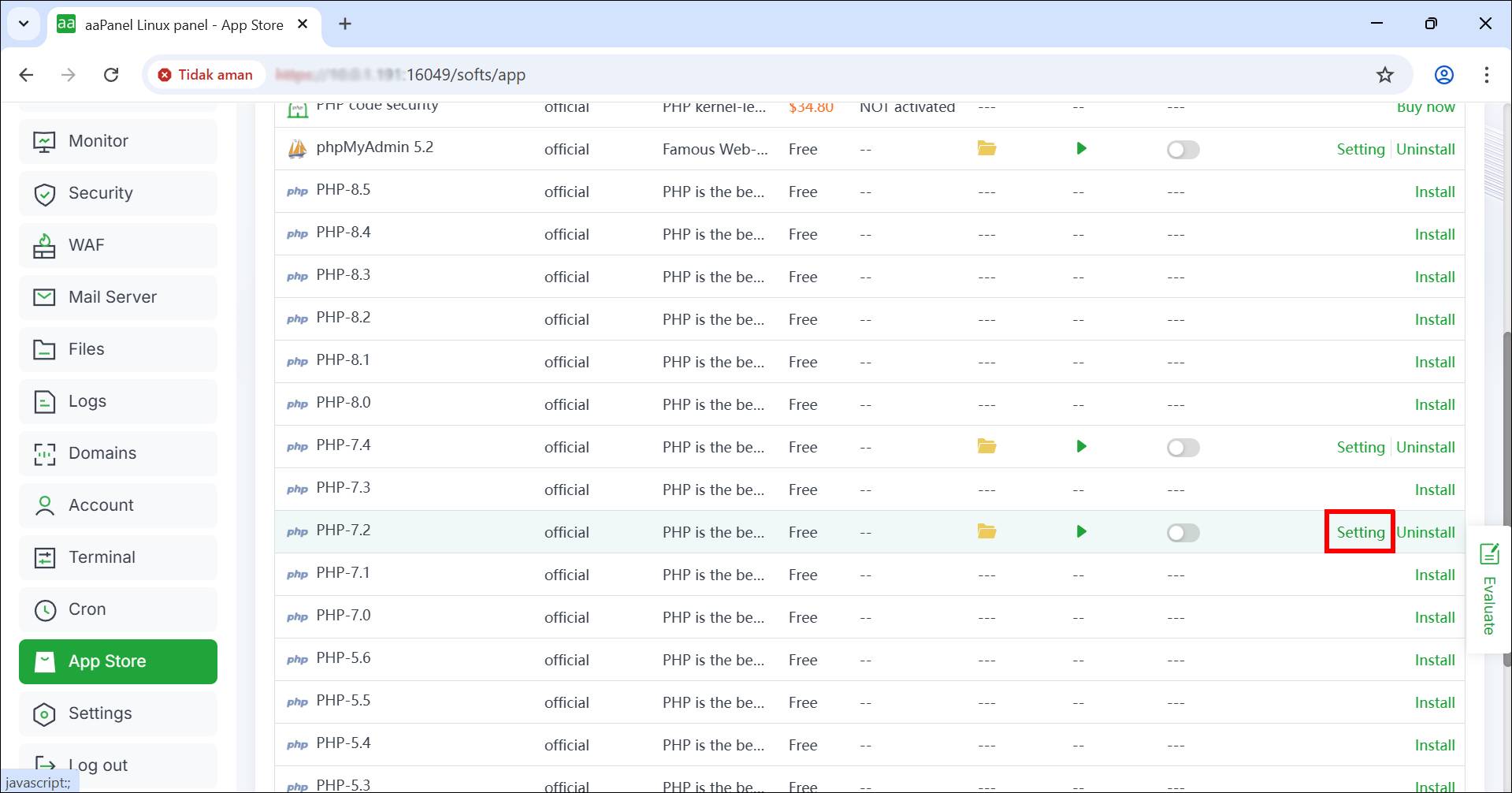Enable the PHP-7.4 display toggle
The height and width of the screenshot is (793, 1512).
pyautogui.click(x=1183, y=448)
